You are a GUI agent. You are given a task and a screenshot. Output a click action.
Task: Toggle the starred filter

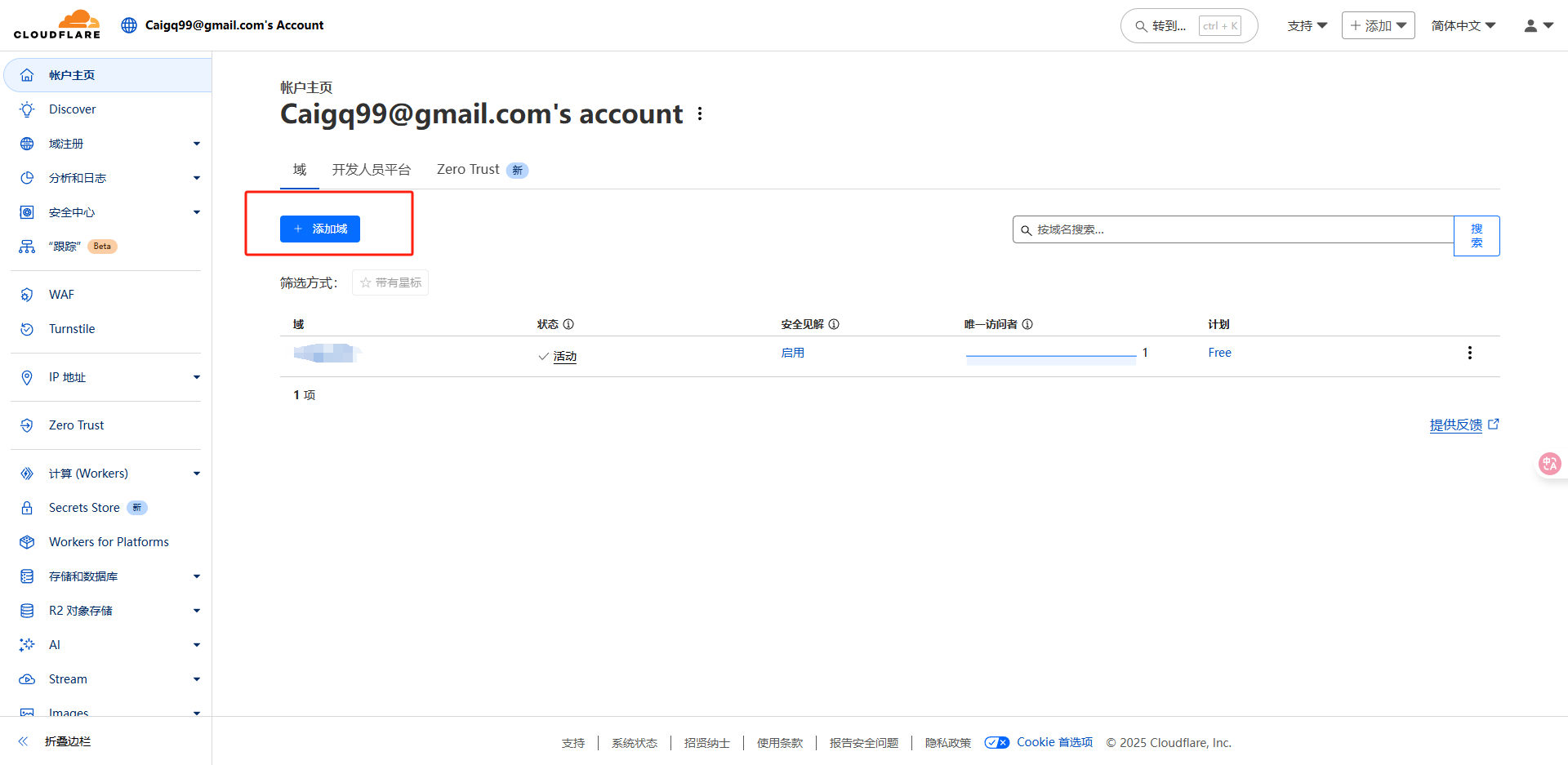point(390,282)
